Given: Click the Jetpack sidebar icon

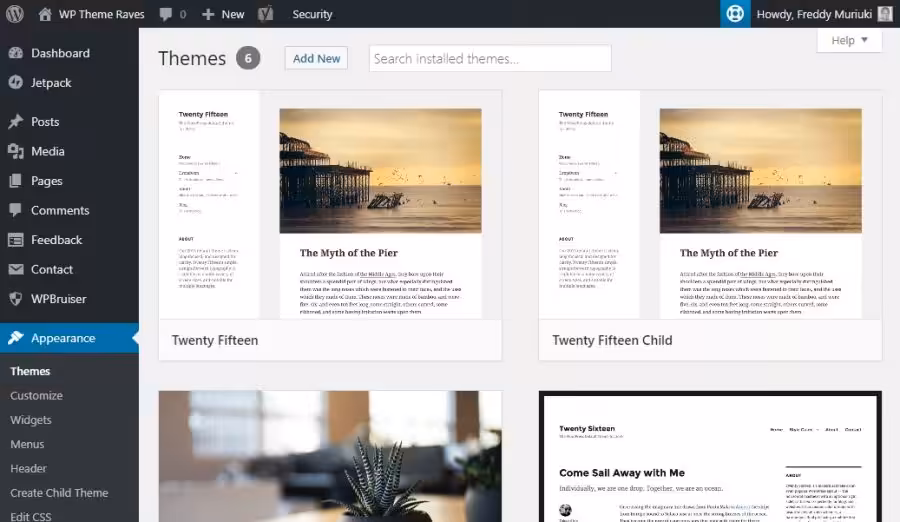Looking at the screenshot, I should point(15,82).
